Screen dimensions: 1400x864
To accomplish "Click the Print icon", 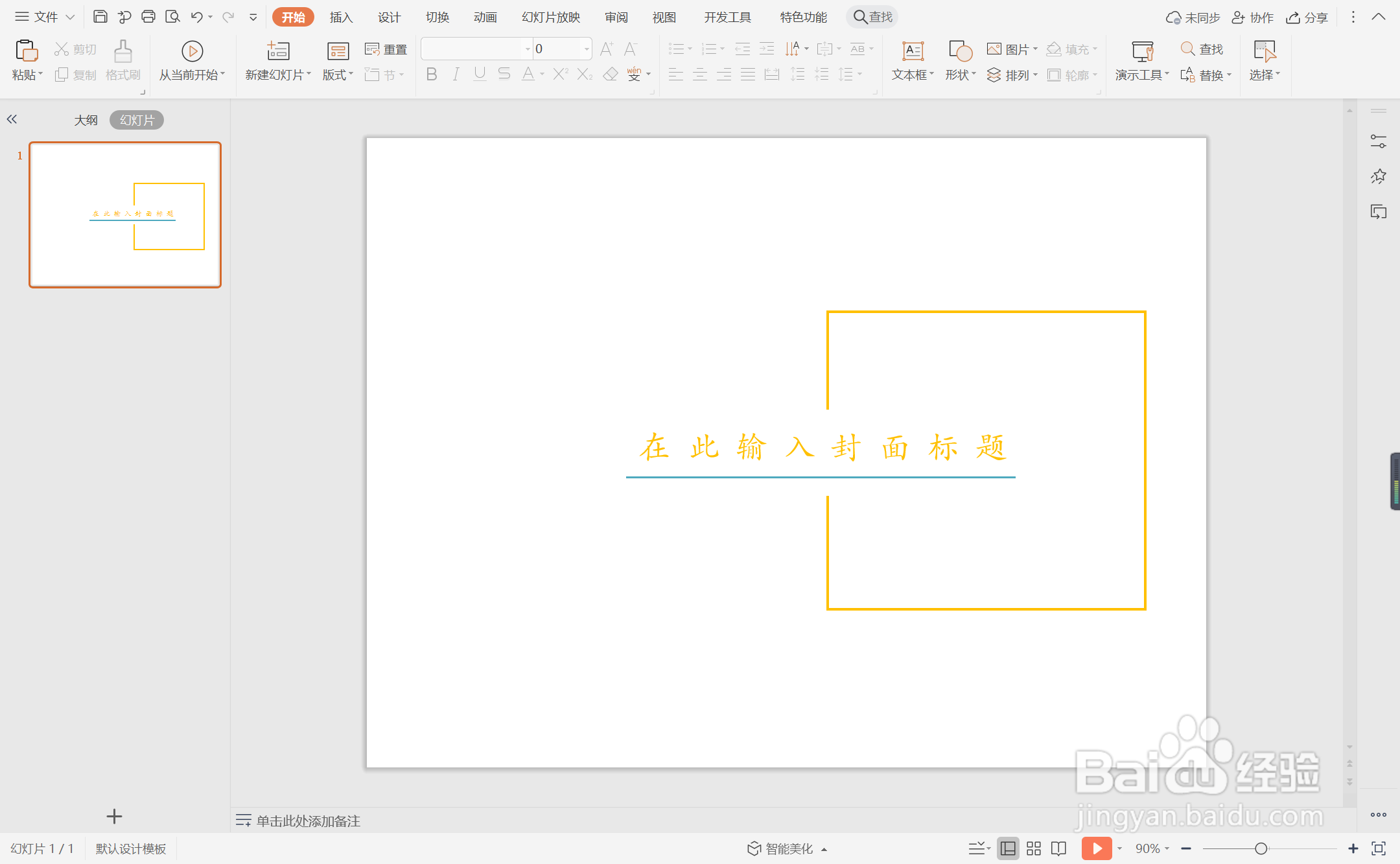I will [x=148, y=17].
